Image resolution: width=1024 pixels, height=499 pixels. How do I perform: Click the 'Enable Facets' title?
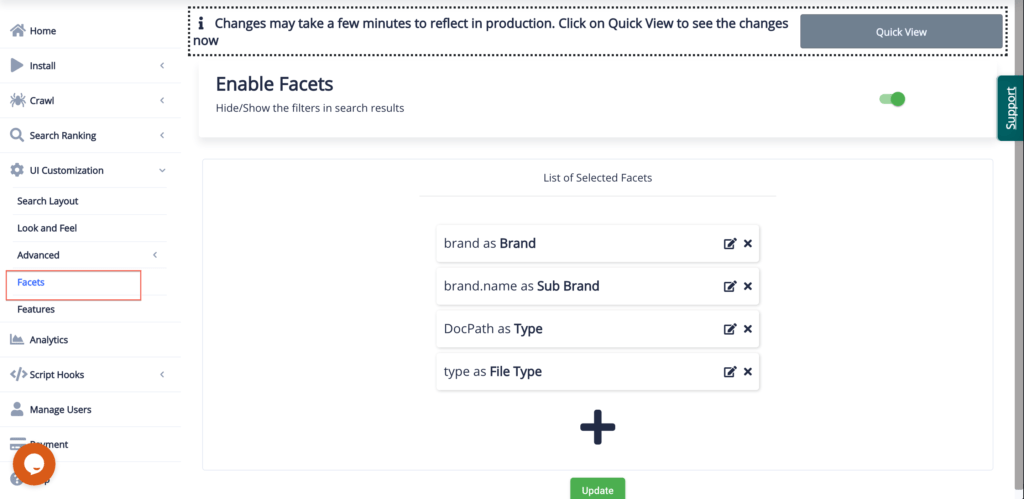pyautogui.click(x=274, y=84)
